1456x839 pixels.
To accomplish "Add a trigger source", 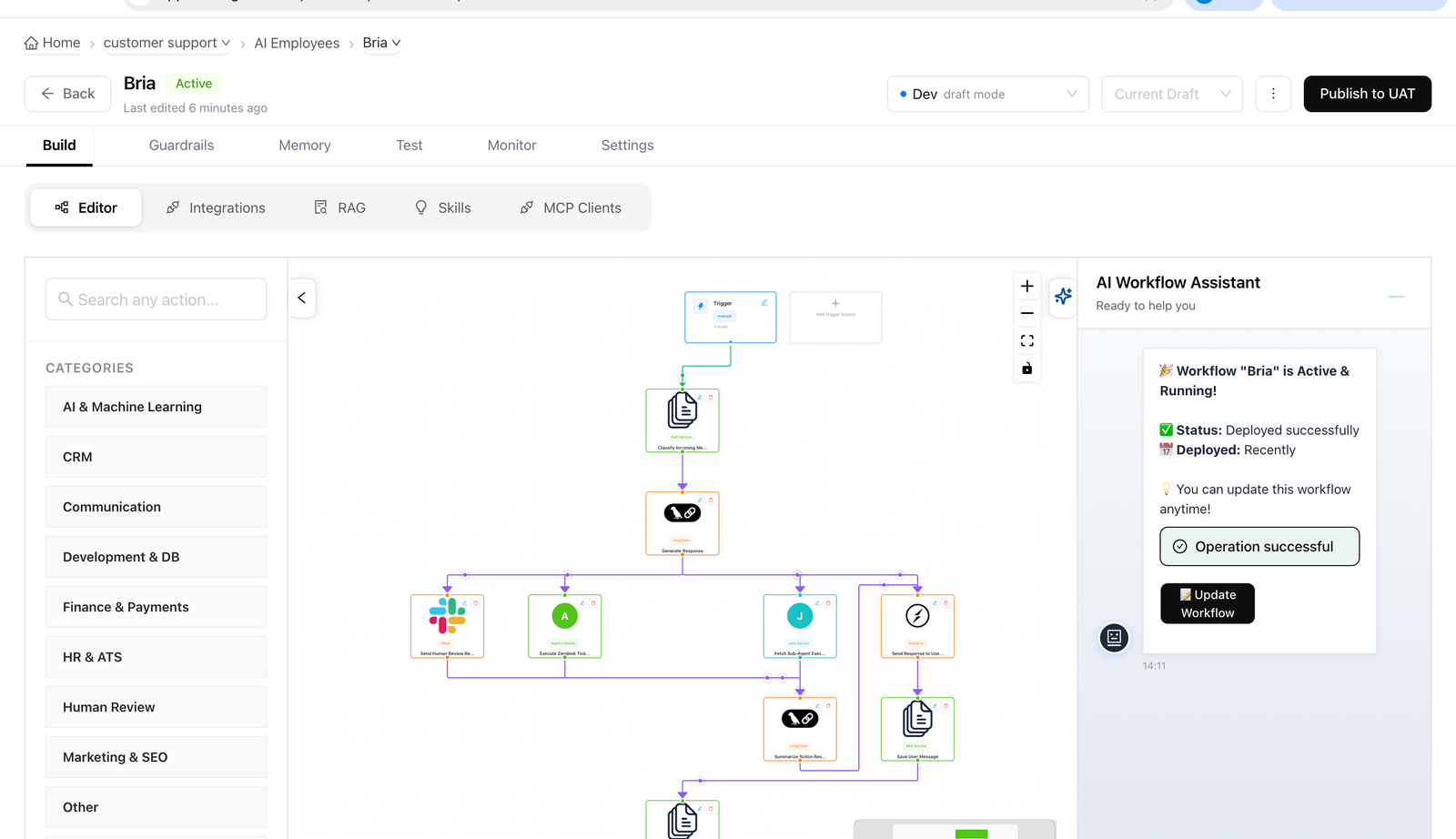I will click(835, 317).
